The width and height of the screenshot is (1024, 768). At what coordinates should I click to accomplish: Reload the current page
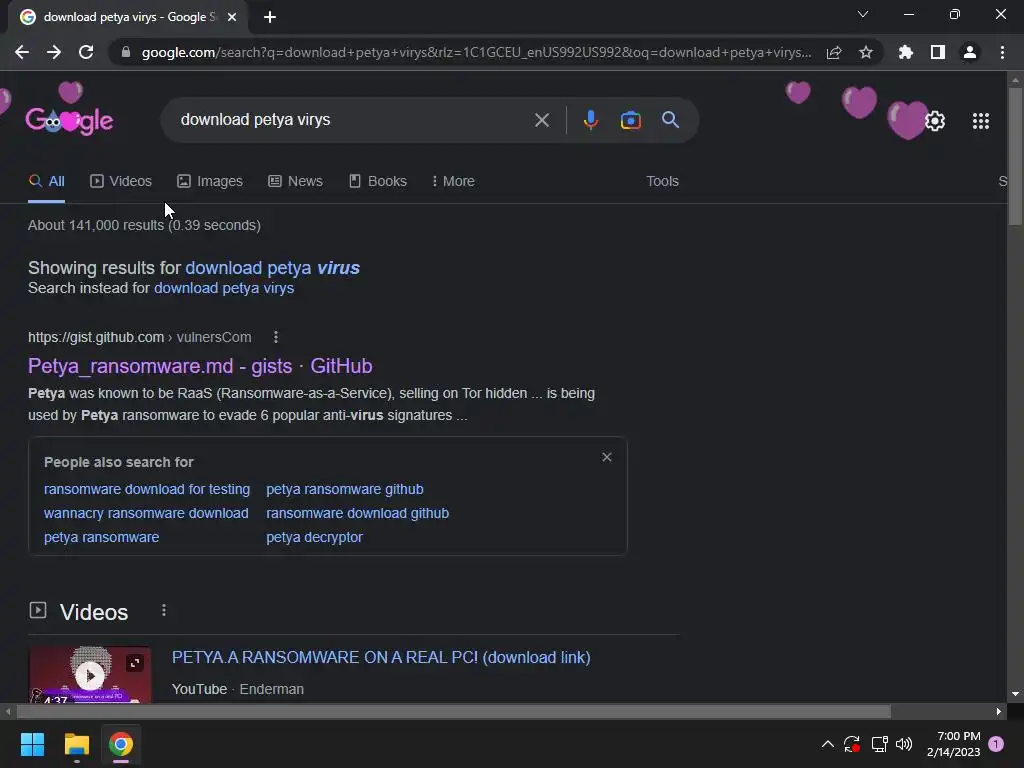tap(86, 52)
